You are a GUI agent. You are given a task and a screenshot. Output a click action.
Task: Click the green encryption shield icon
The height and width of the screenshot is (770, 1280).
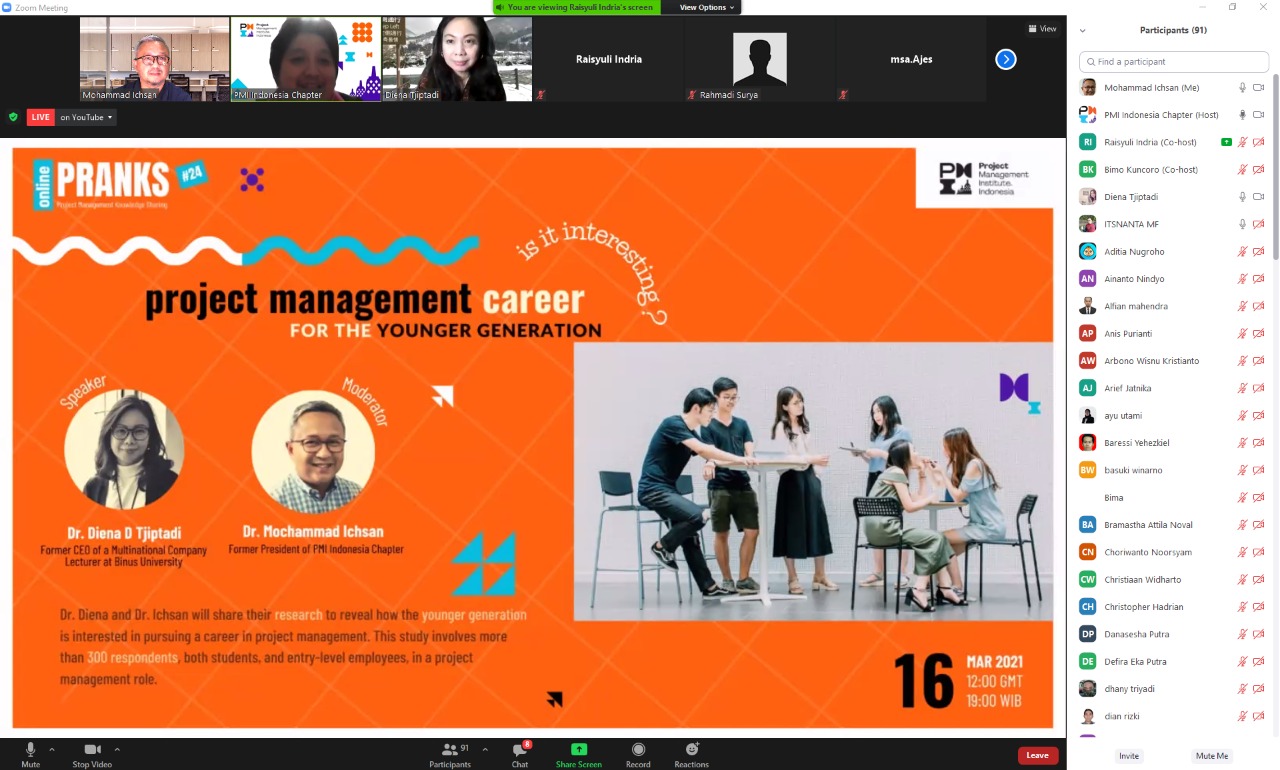click(x=13, y=117)
